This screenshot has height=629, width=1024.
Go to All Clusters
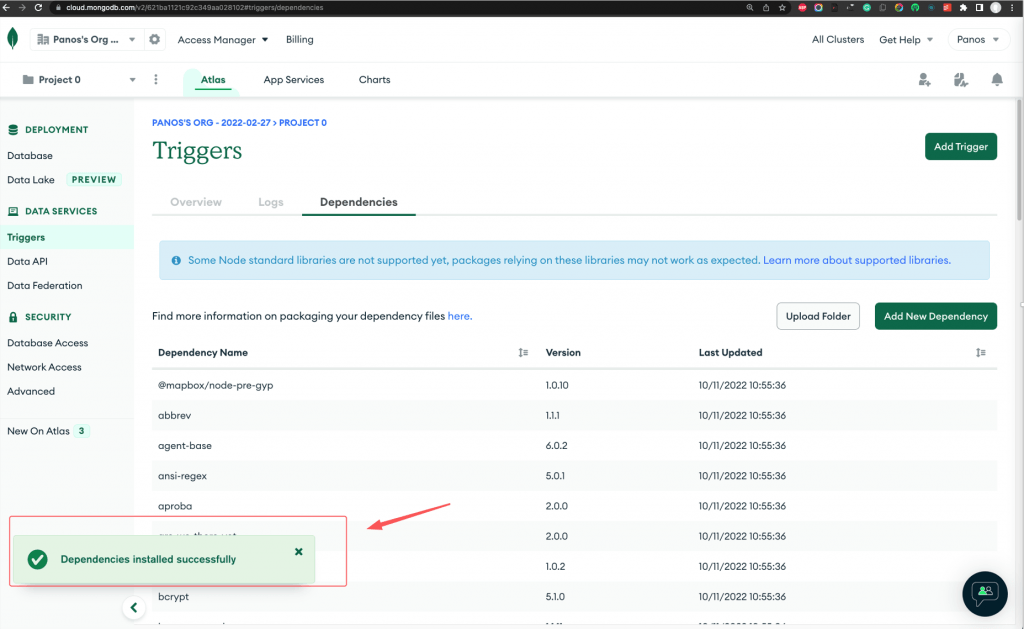coord(838,39)
